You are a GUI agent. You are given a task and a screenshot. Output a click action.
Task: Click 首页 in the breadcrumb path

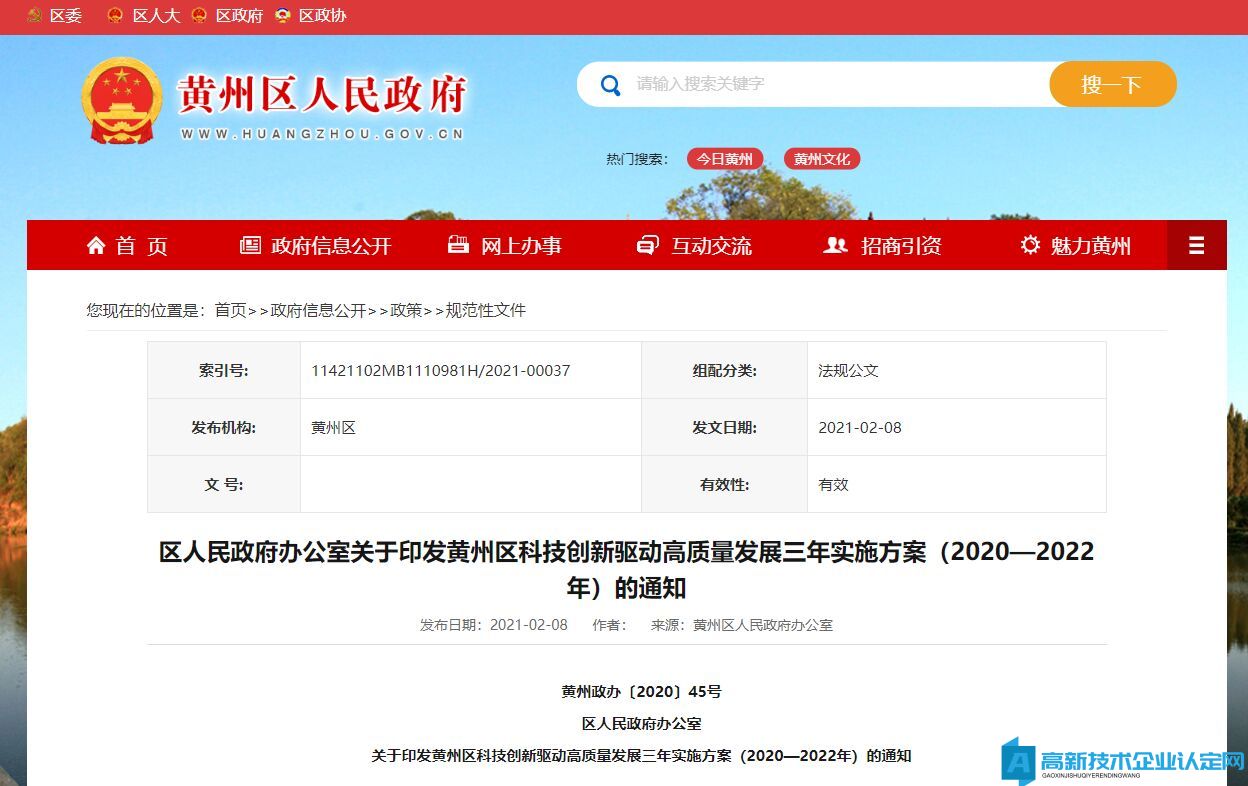click(230, 310)
